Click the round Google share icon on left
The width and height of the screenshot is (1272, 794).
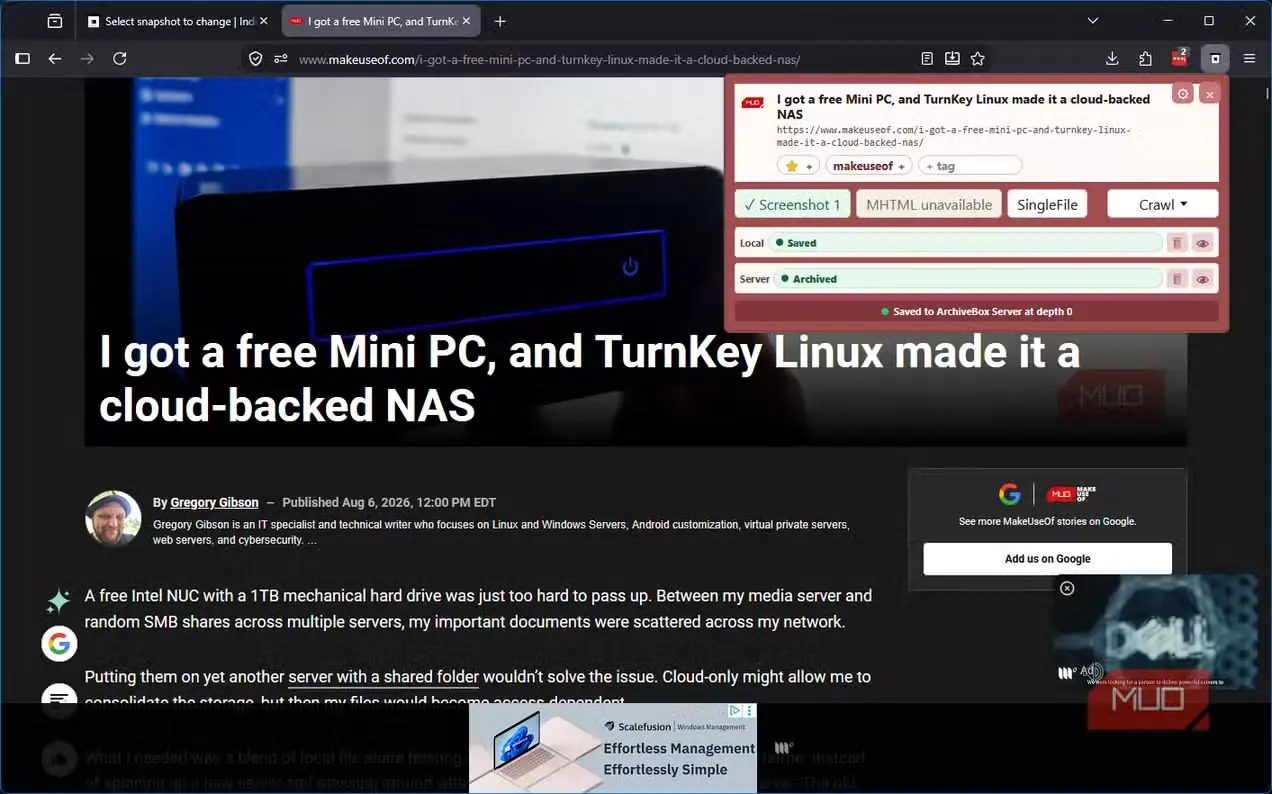tap(59, 645)
